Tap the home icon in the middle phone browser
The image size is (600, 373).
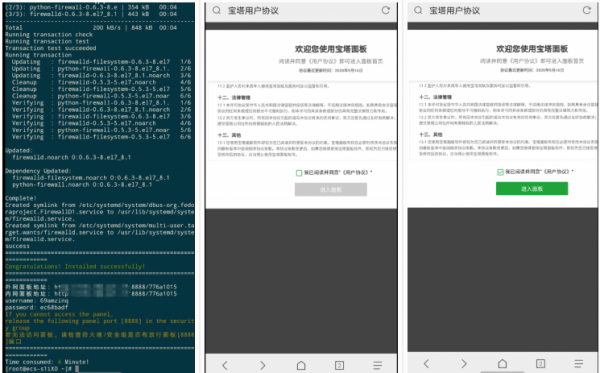(301, 365)
